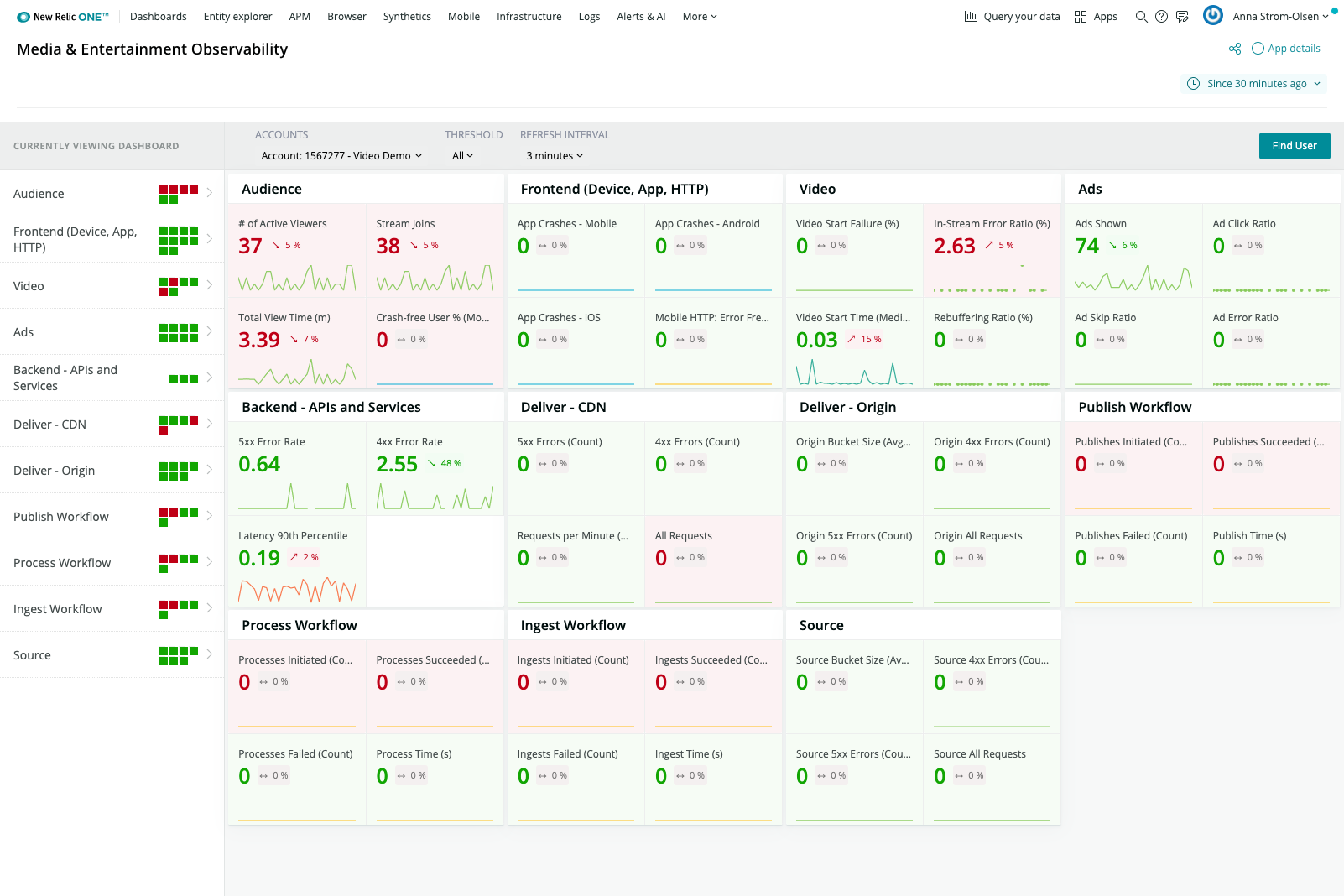Click the circular user avatar icon
This screenshot has height=896, width=1344.
point(1212,15)
